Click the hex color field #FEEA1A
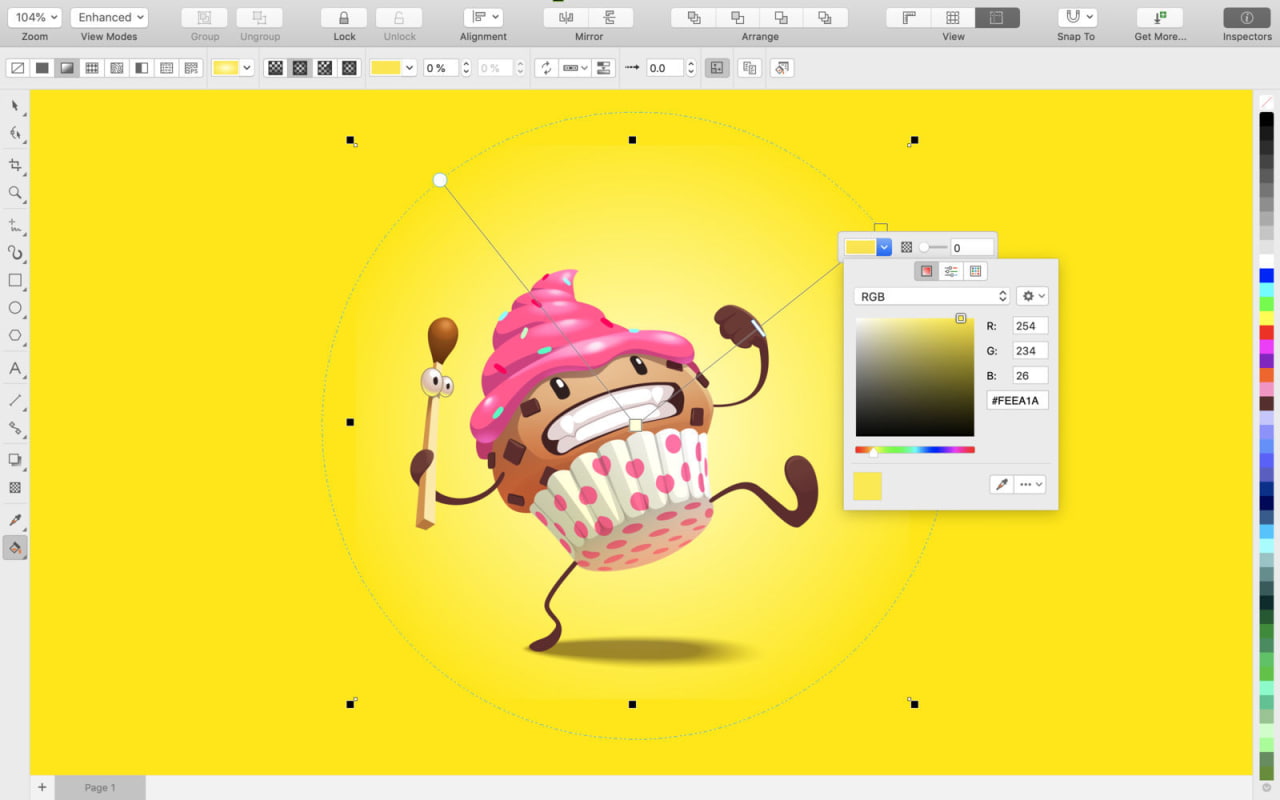This screenshot has width=1280, height=800. (x=1016, y=401)
